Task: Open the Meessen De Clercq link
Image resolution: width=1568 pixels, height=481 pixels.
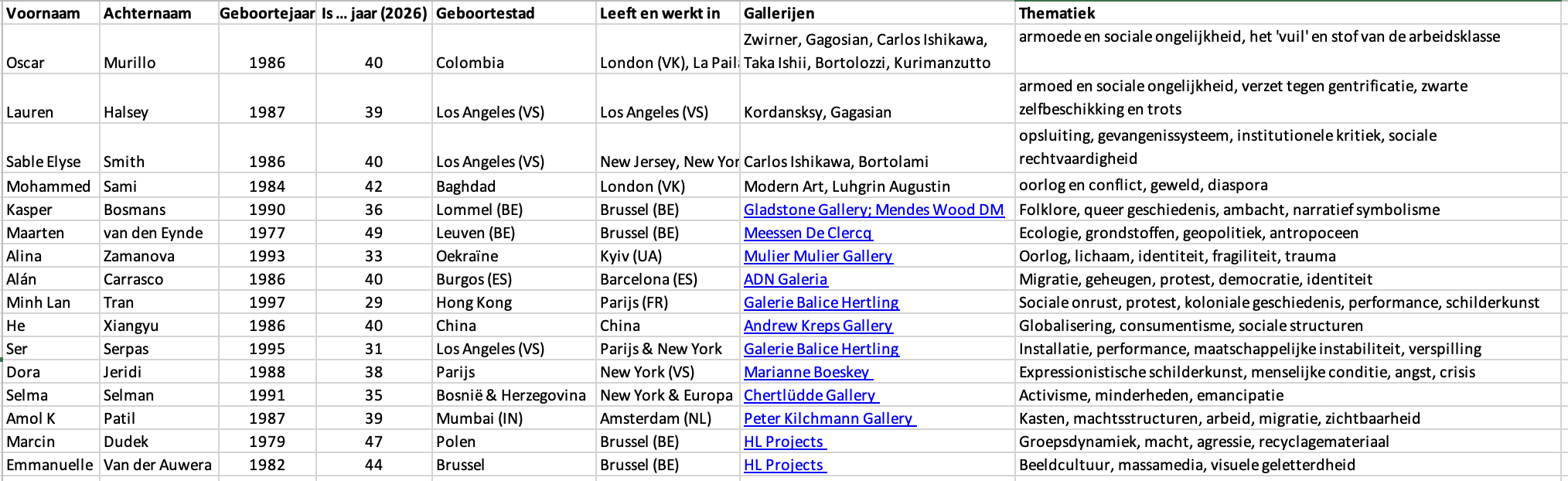Action: [808, 233]
